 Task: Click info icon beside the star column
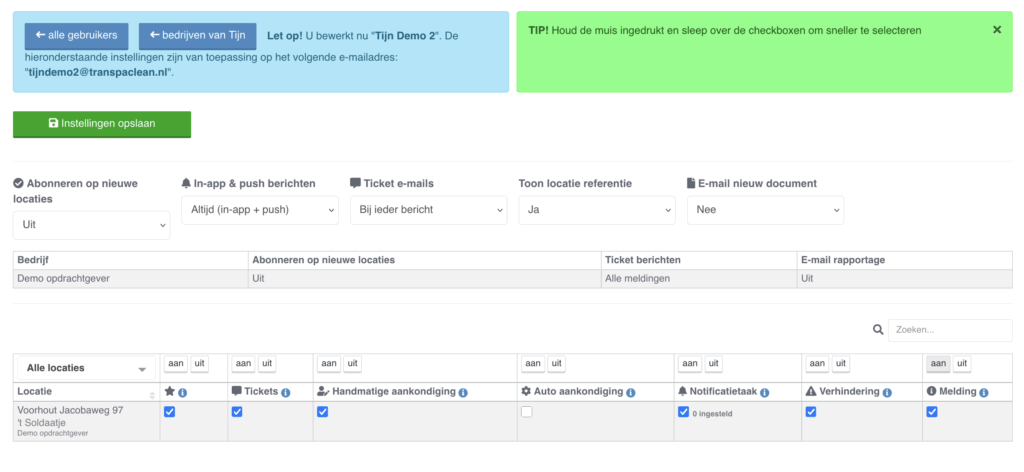coord(183,392)
